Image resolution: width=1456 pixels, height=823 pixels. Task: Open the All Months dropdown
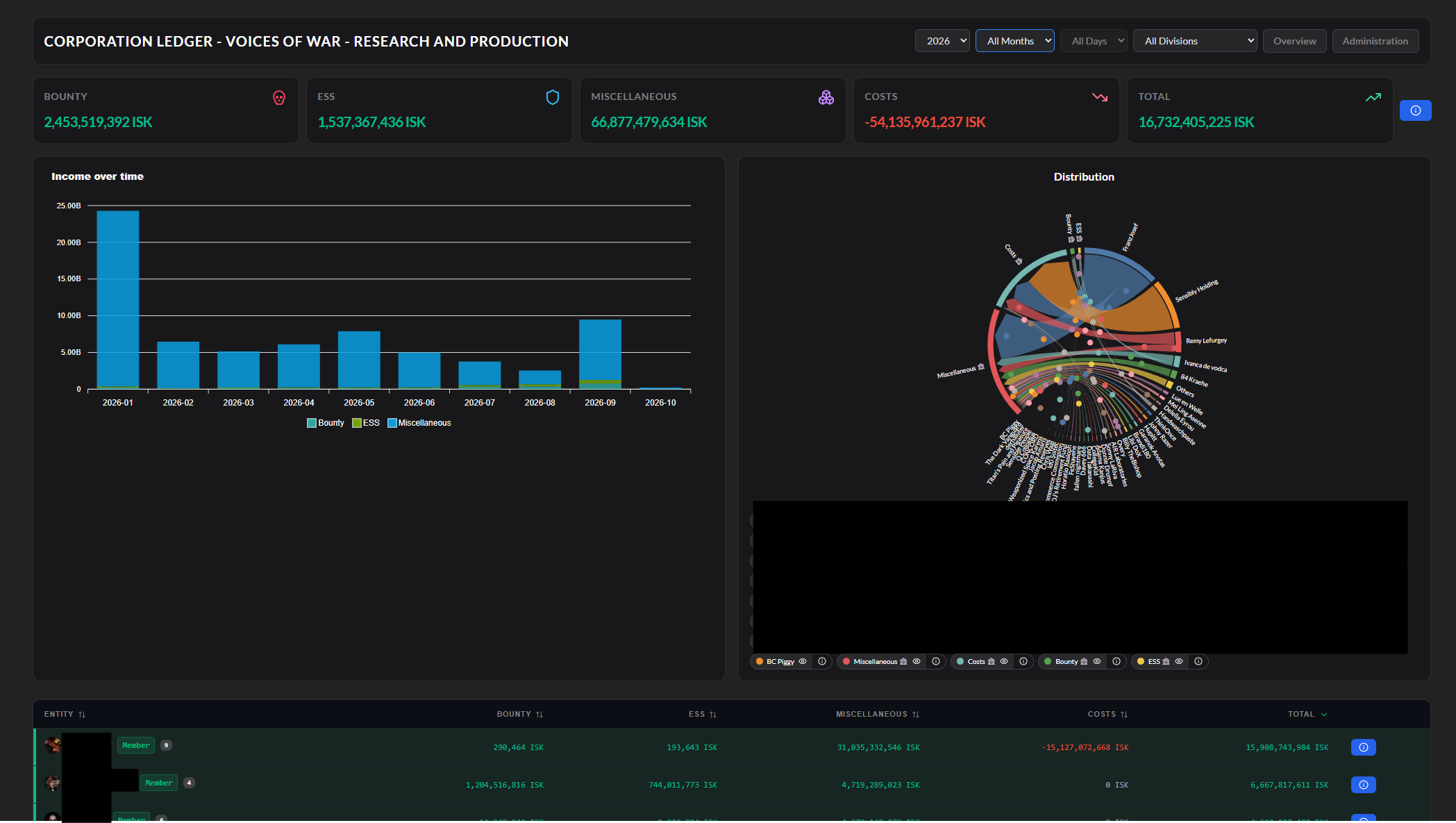[x=1015, y=41]
